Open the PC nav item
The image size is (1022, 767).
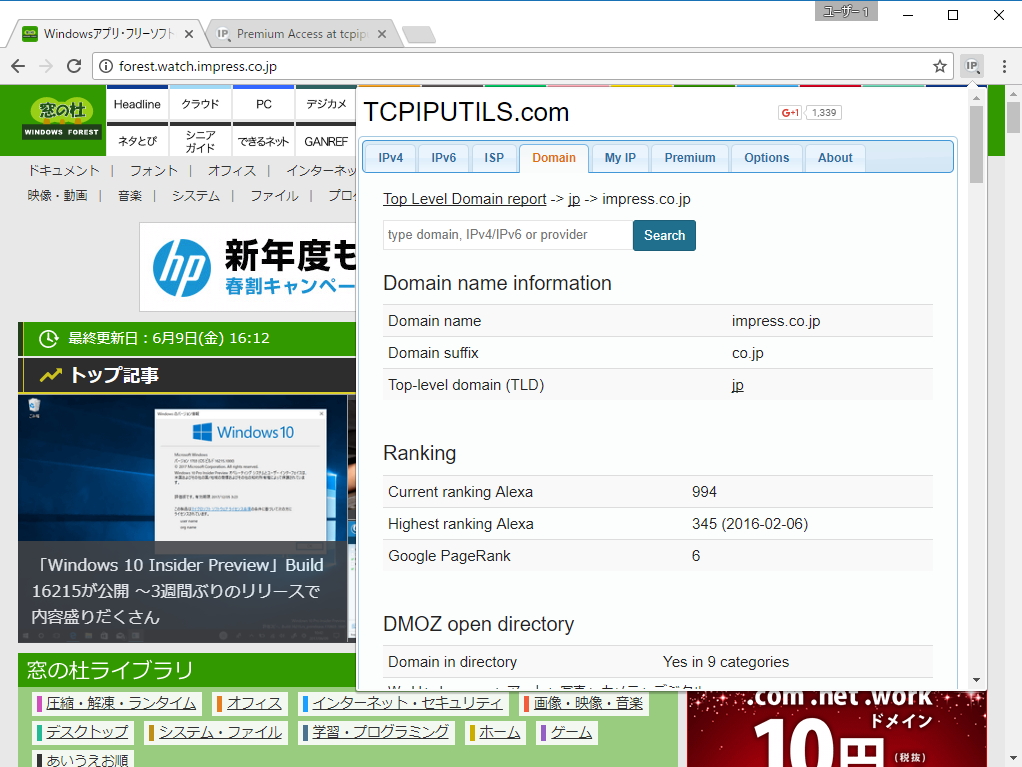263,104
